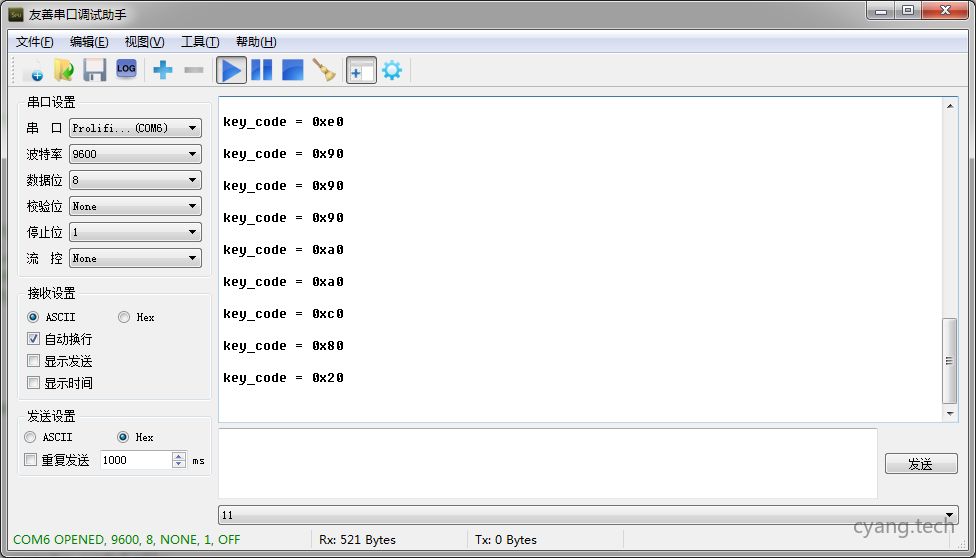Open the 校验位 None dropdown

(135, 206)
